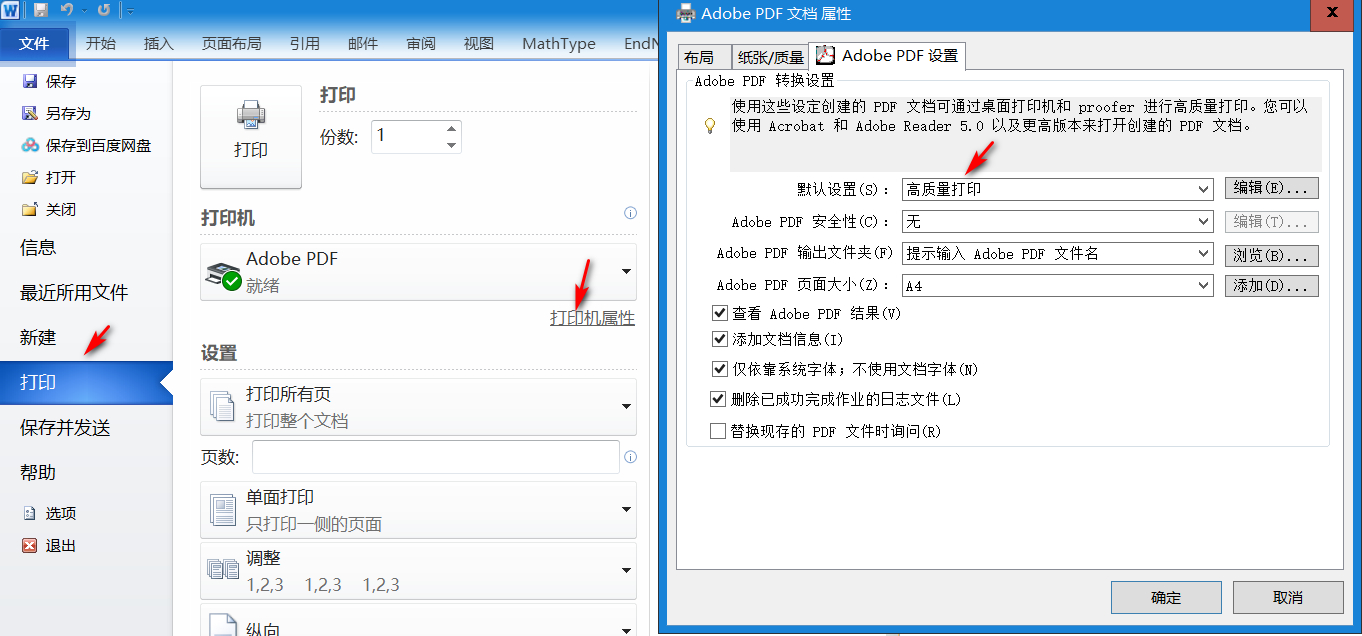Toggle 删除已成功完成作业的日志文件 checkbox
1362x636 pixels.
(718, 399)
